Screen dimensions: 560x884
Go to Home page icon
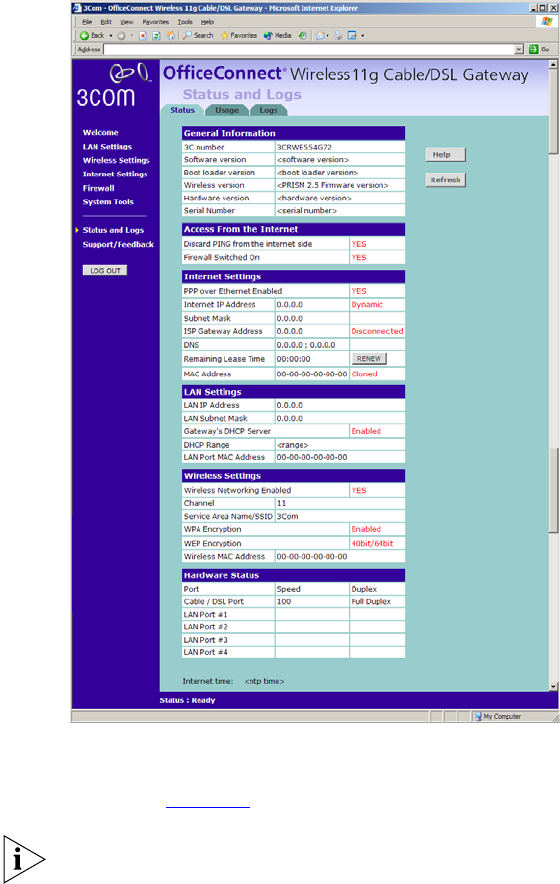170,35
